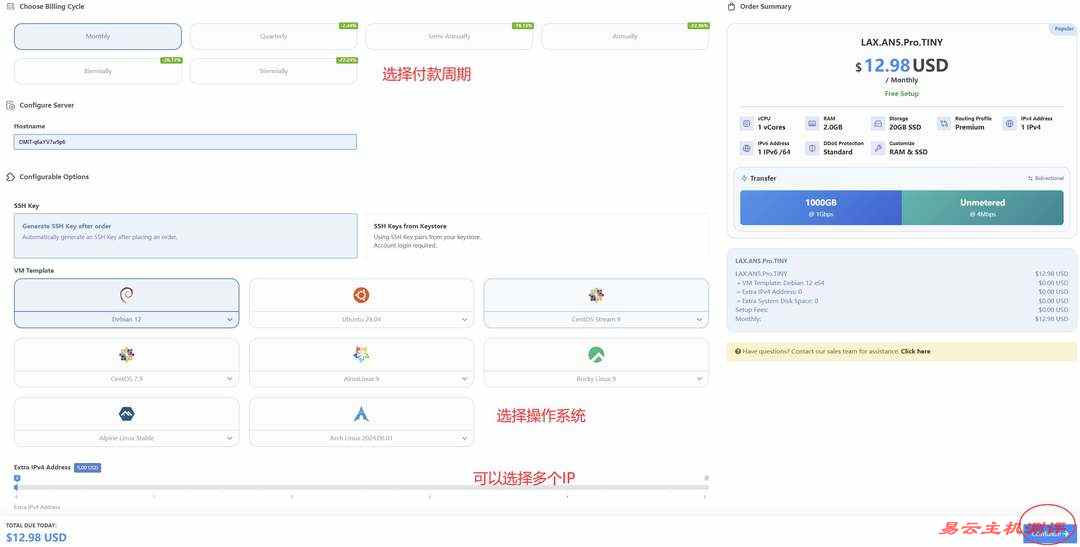Click the 'VM Template: Debian 12 x64' line
This screenshot has height=547, width=1080.
tap(780, 282)
